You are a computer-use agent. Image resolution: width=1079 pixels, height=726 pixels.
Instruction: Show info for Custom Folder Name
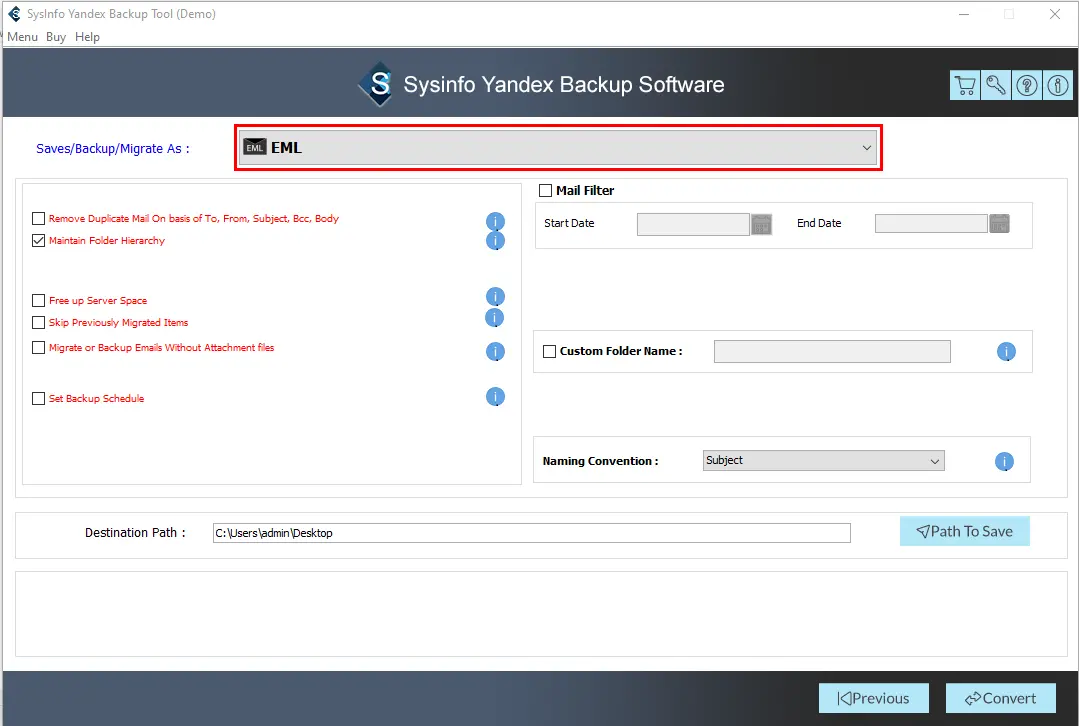click(1006, 351)
